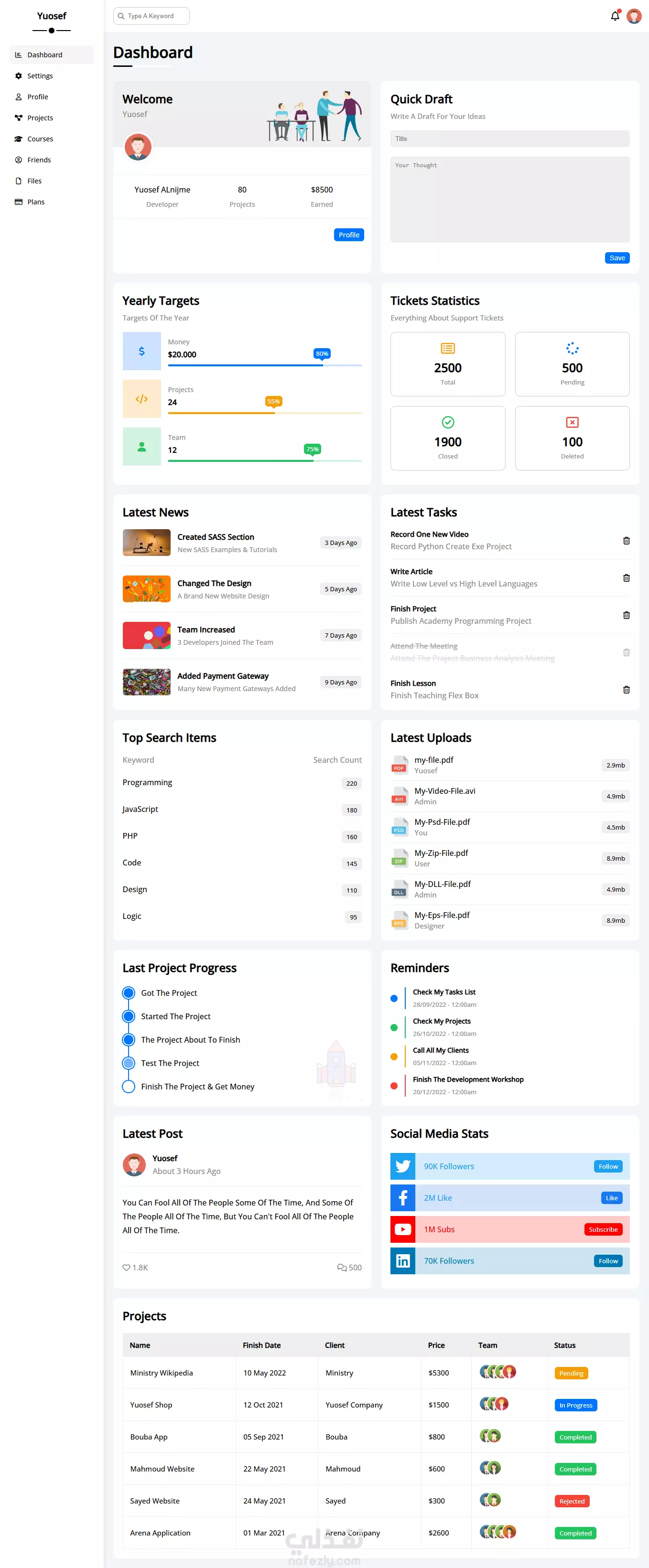Click the In Progress status badge
The image size is (649, 1568).
(x=575, y=1405)
